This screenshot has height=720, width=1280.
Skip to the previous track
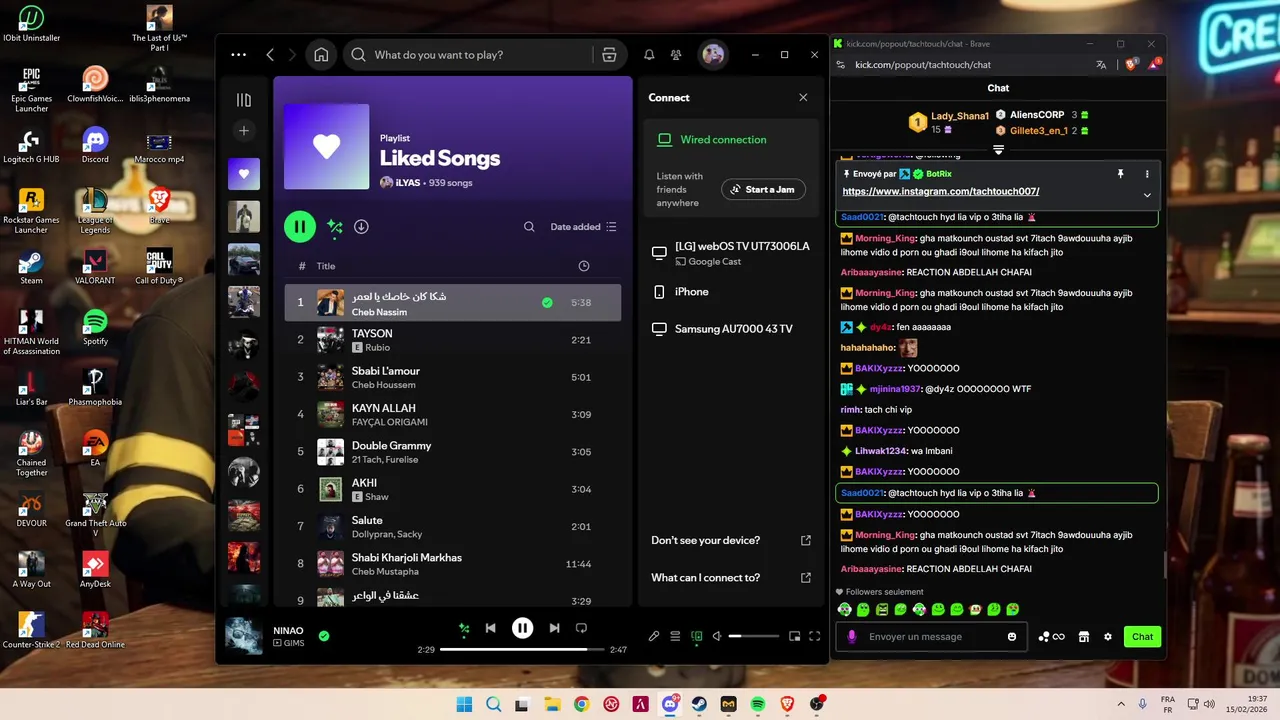491,628
